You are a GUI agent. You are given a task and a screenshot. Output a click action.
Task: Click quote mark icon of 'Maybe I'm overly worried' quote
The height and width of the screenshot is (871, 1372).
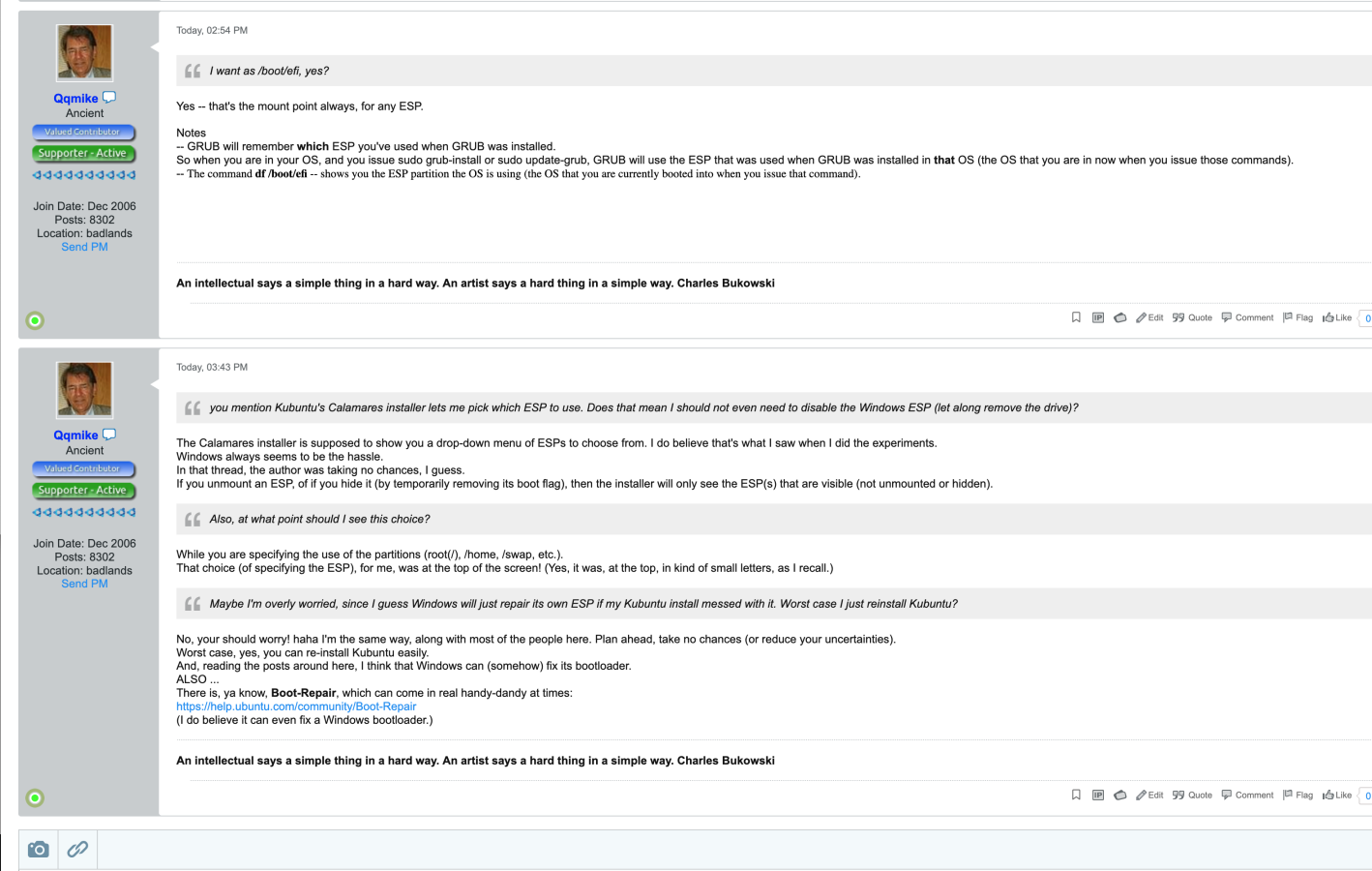(193, 604)
